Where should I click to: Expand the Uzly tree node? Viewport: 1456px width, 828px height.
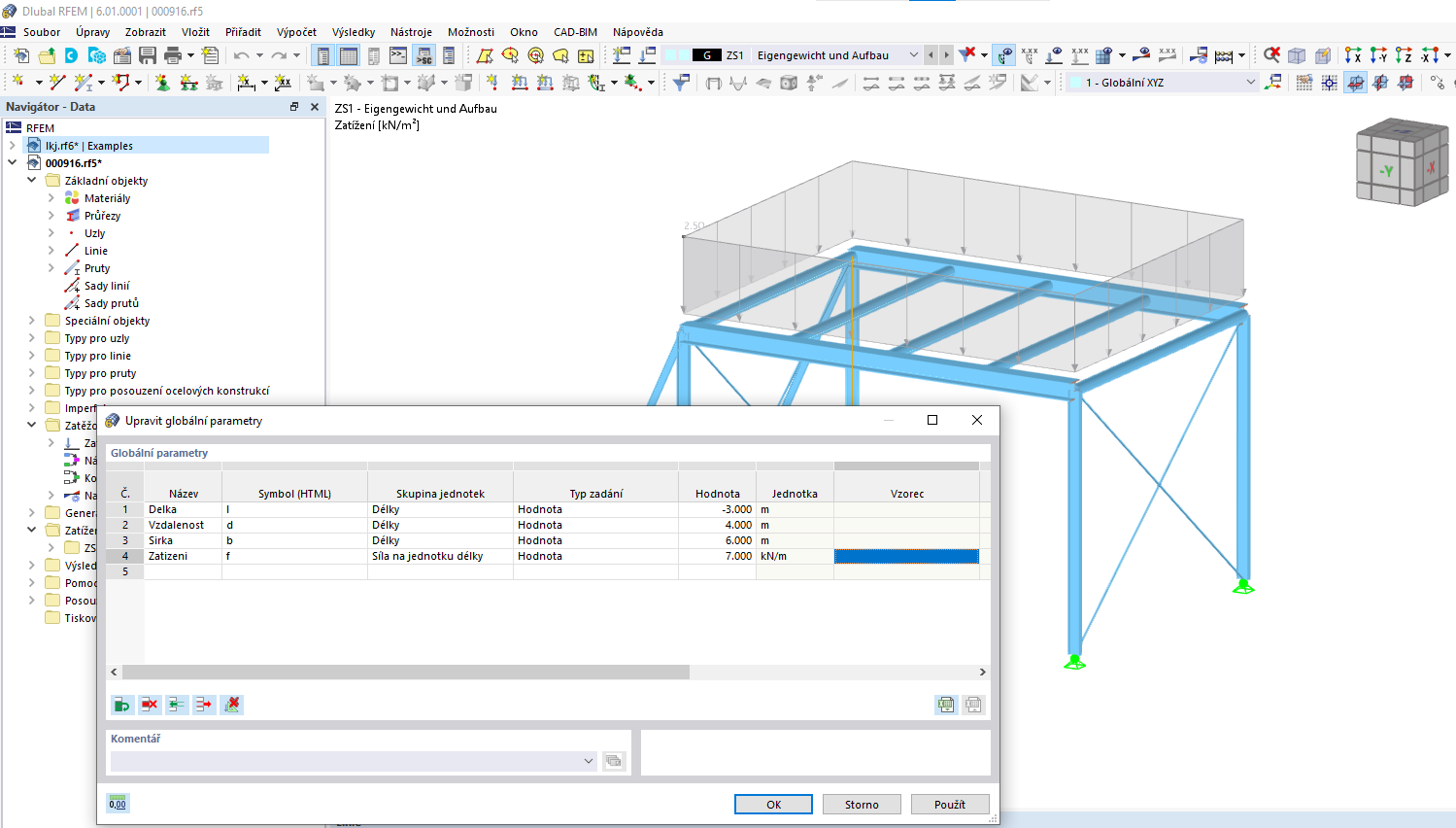tap(51, 233)
